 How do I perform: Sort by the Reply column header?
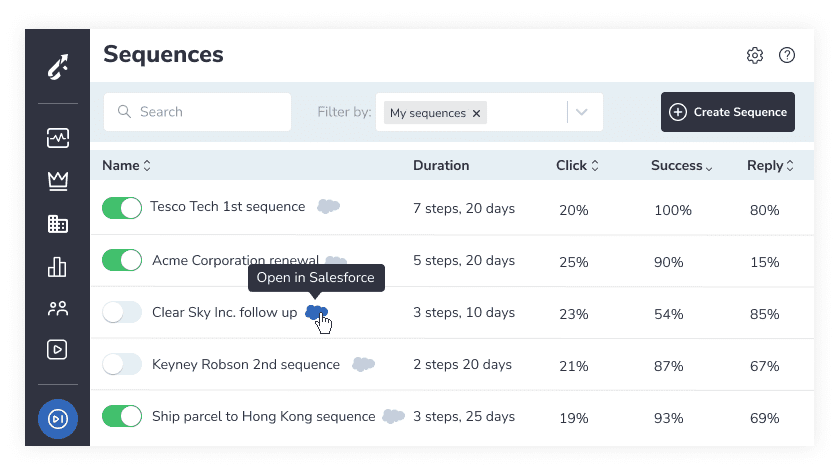(x=770, y=165)
